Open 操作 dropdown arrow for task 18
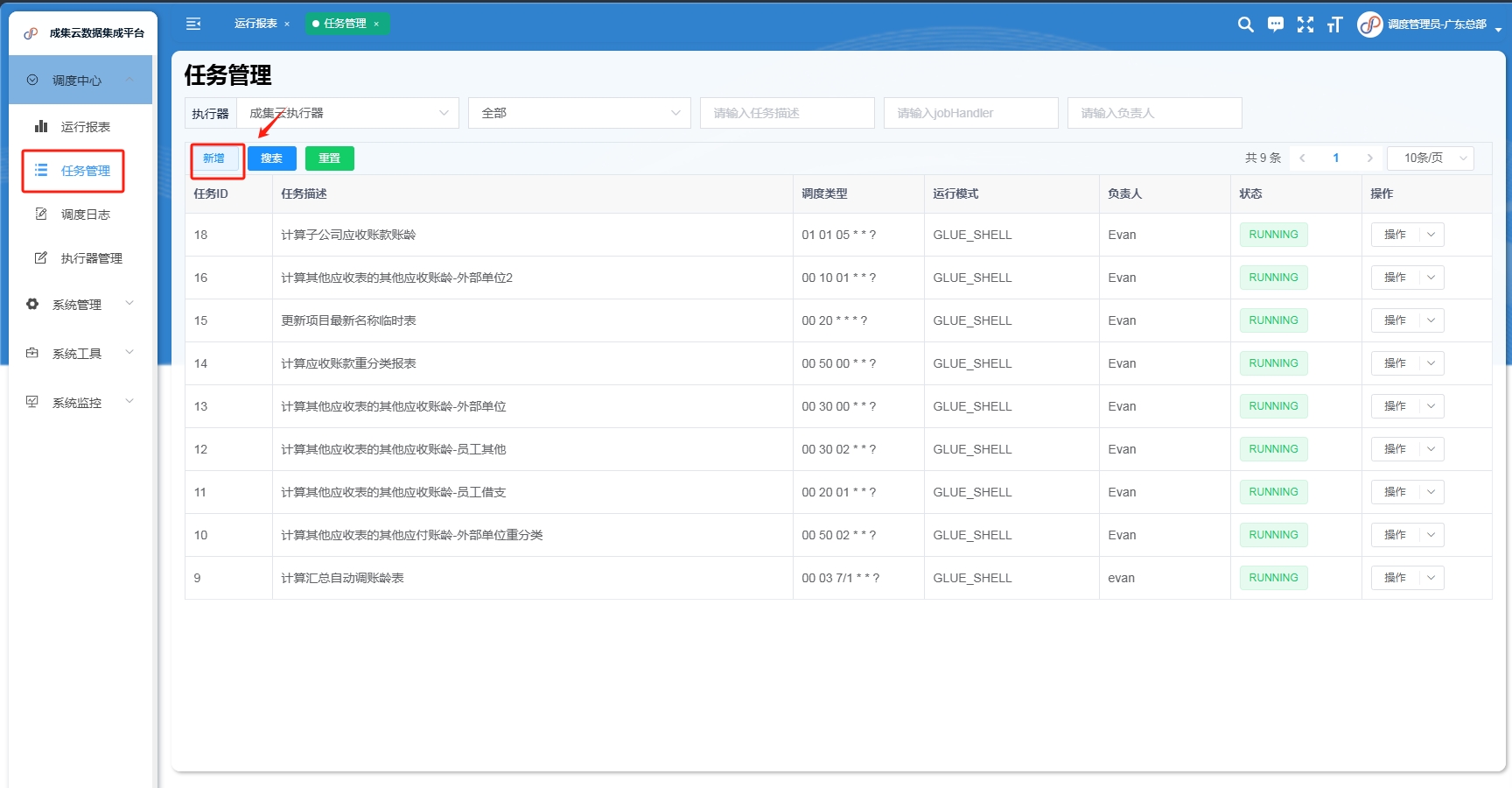Viewport: 1512px width, 788px height. [1431, 235]
